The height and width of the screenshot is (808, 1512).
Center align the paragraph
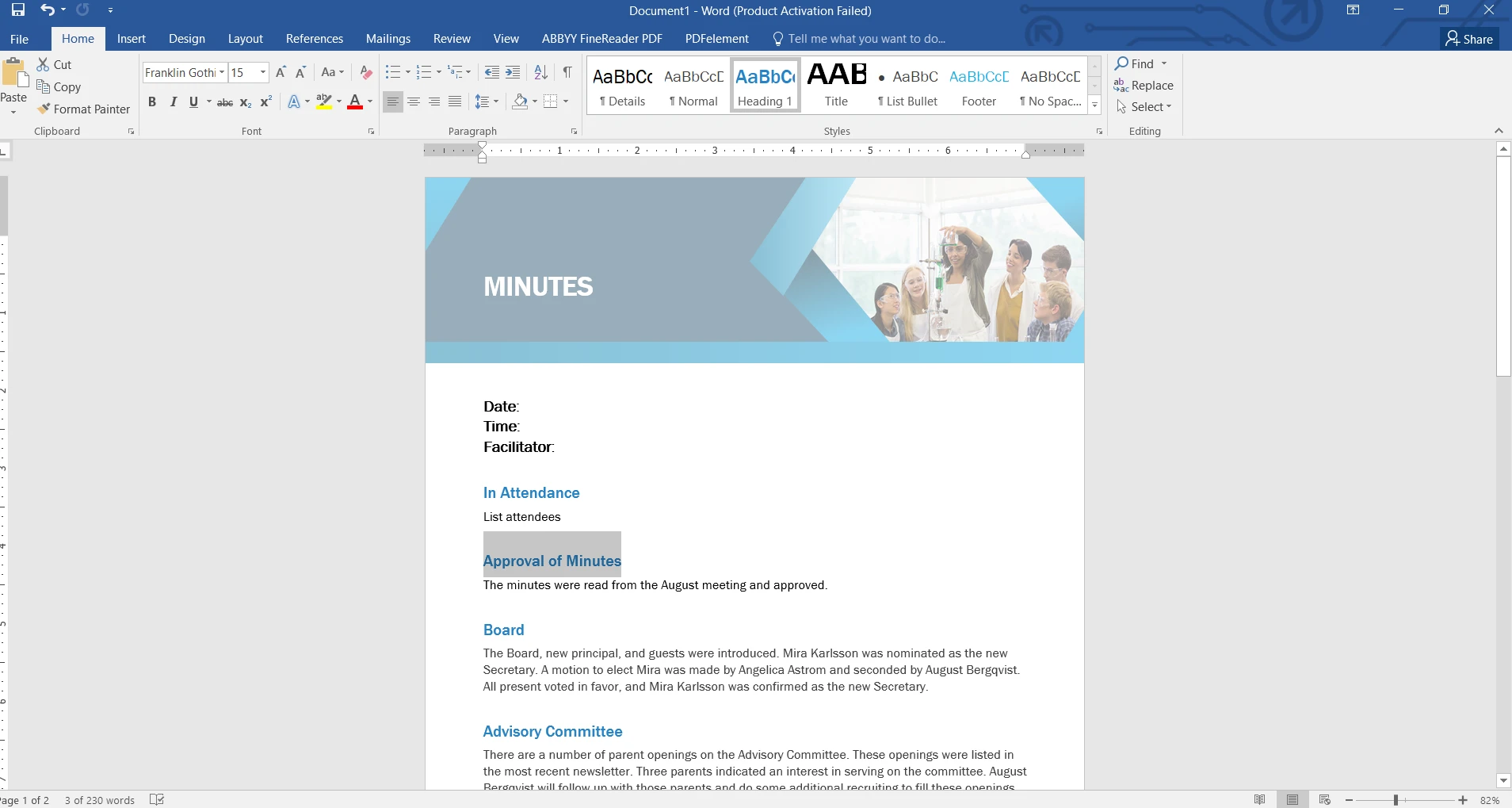(x=414, y=101)
